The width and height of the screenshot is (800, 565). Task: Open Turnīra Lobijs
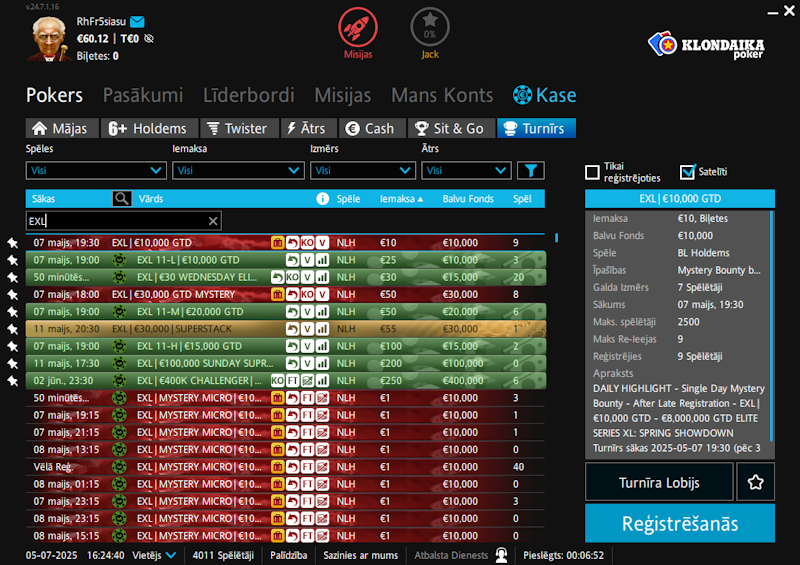tap(659, 482)
